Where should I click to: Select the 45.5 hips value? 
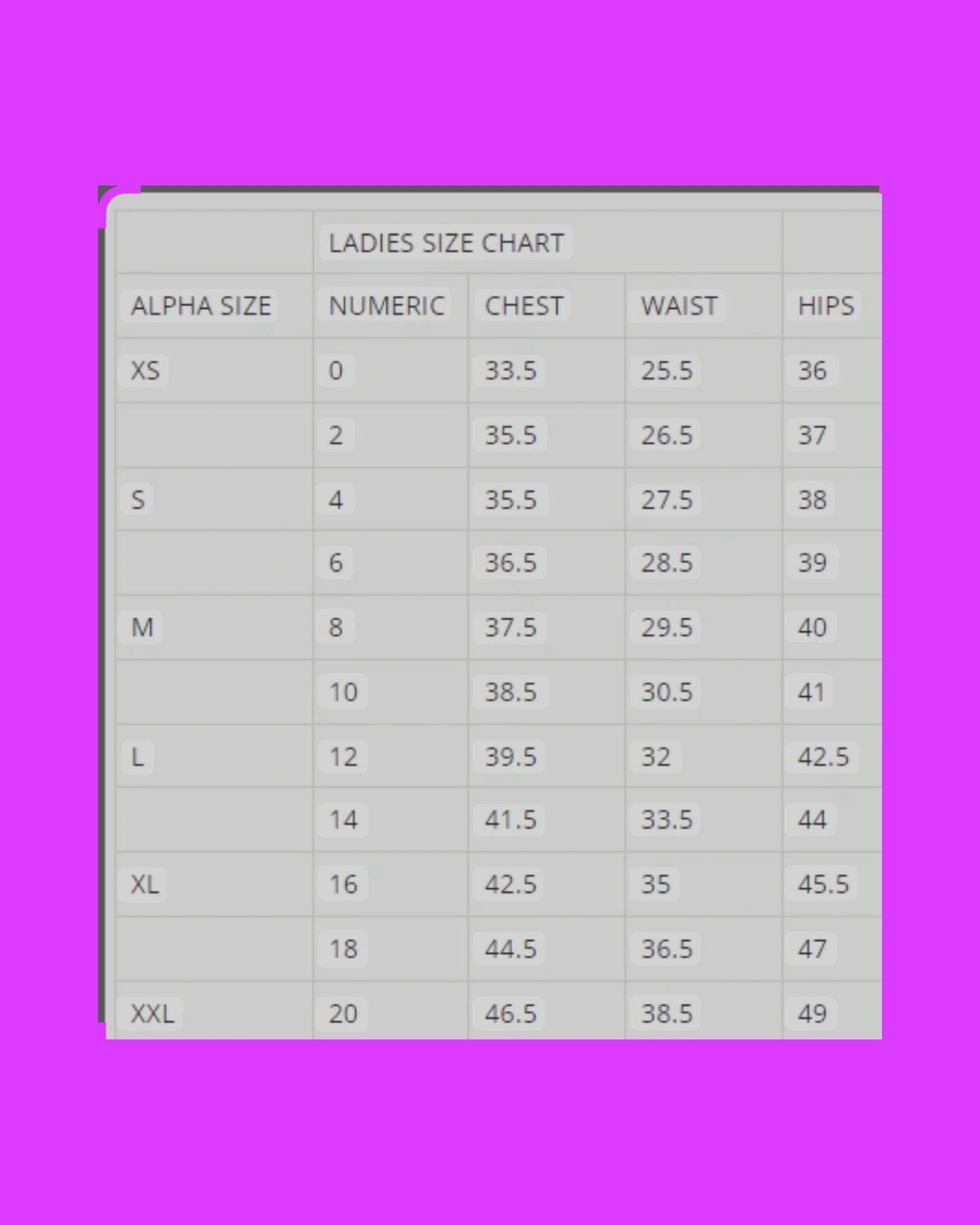coord(823,884)
